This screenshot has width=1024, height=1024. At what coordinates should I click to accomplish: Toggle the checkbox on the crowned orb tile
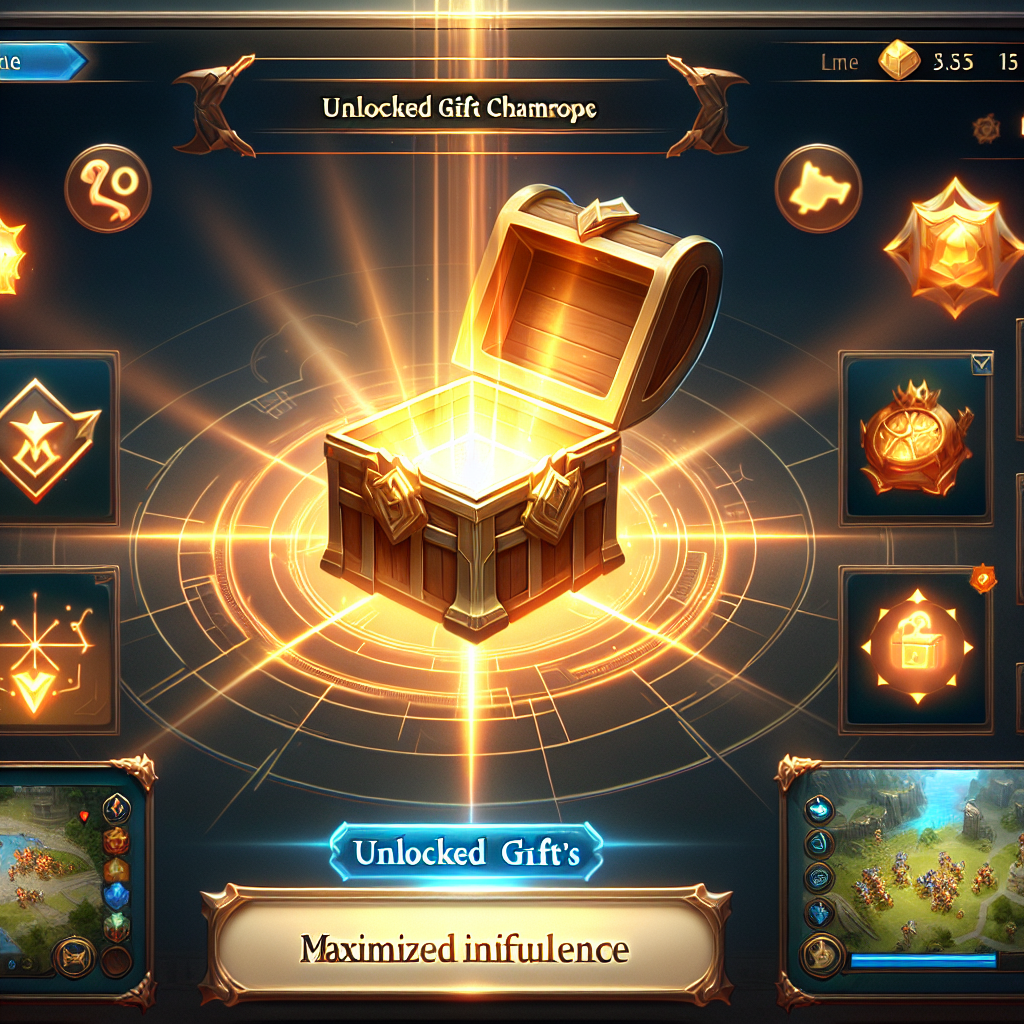pyautogui.click(x=982, y=364)
